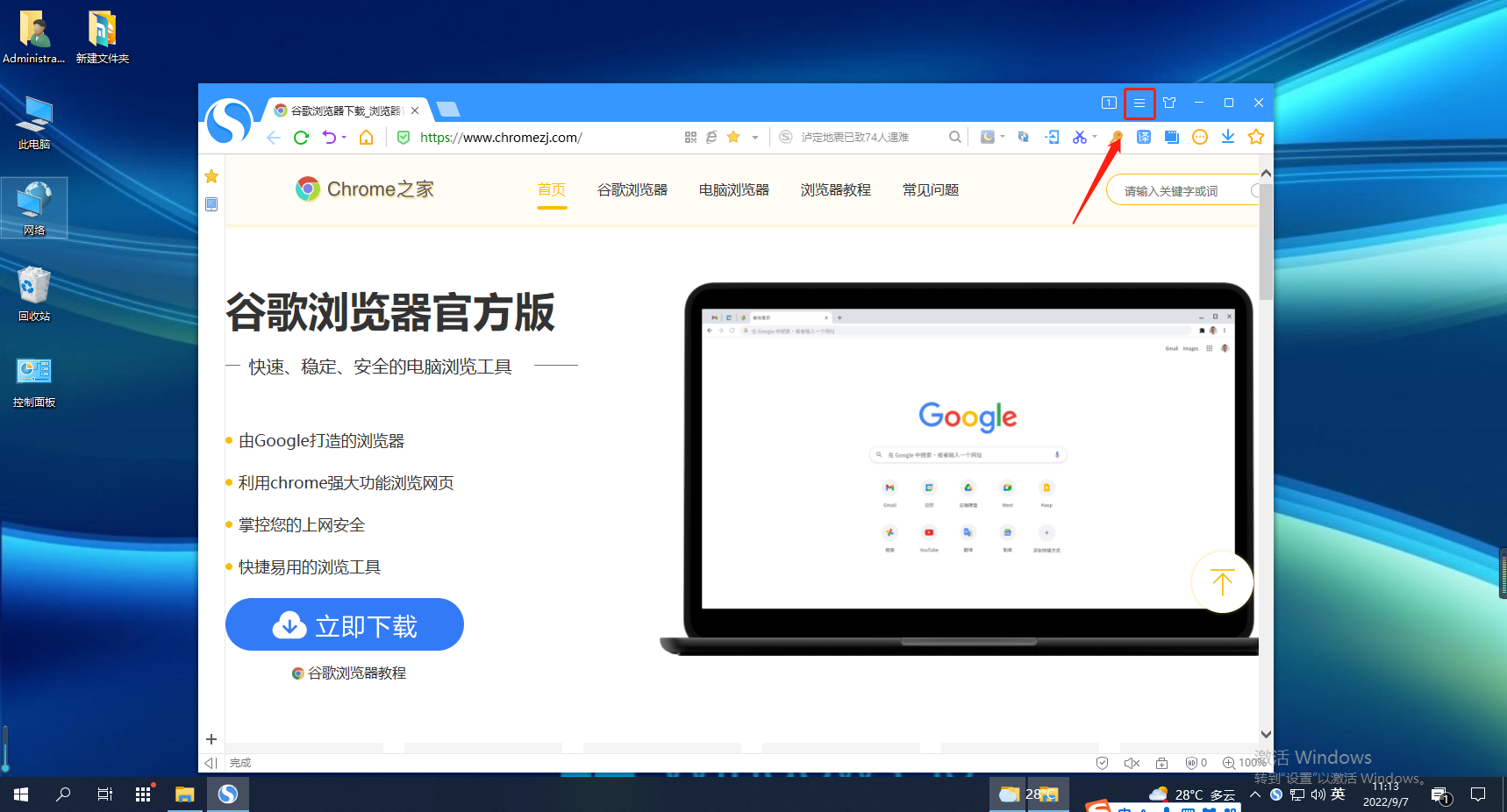The width and height of the screenshot is (1507, 812).
Task: Expand the search engine dropdown by Sogou logo
Action: (x=786, y=137)
